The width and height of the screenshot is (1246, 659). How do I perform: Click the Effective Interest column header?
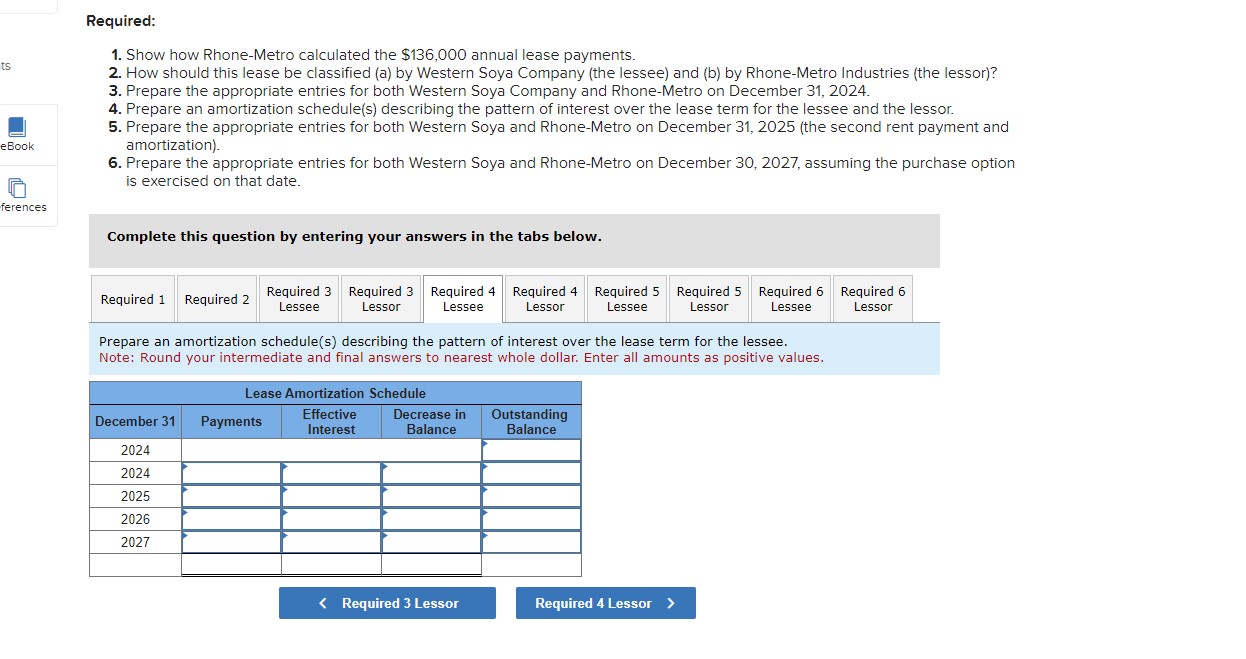(x=331, y=421)
